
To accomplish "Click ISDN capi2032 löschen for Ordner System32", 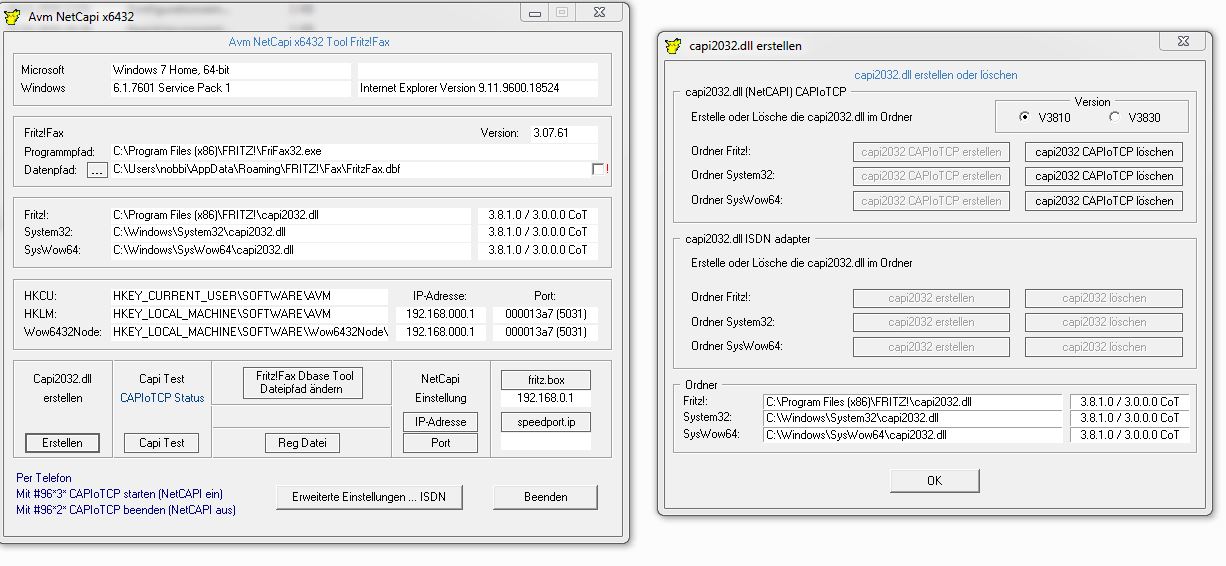I will [x=1104, y=322].
